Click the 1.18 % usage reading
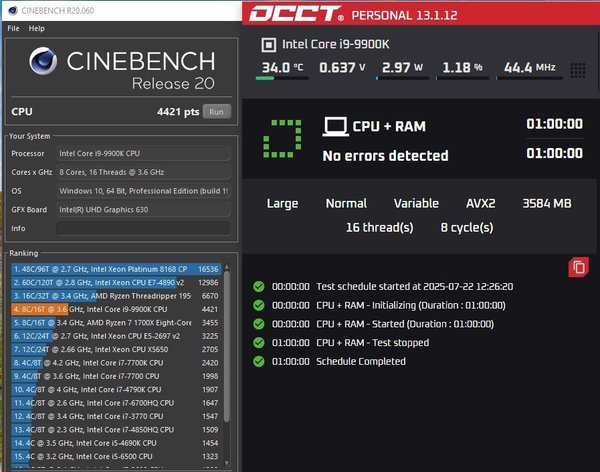The height and width of the screenshot is (472, 600). click(x=462, y=68)
